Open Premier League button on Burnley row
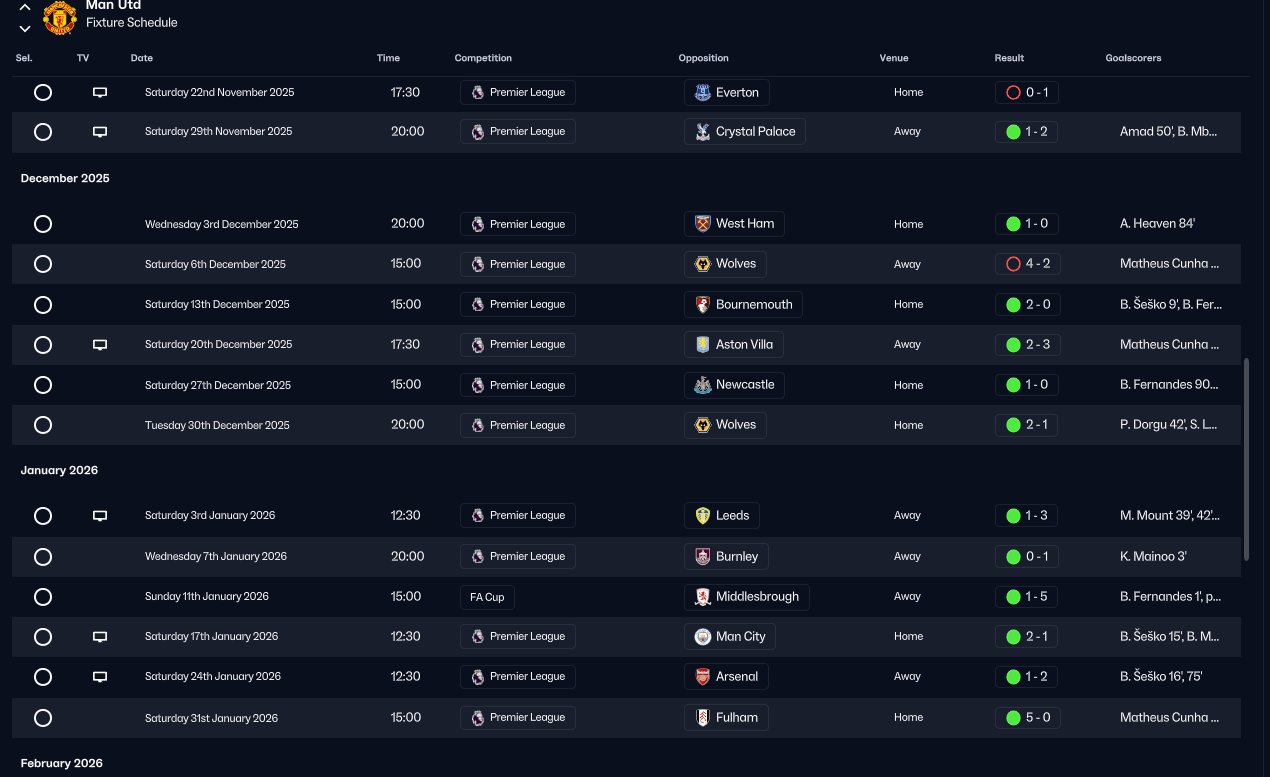Screen dimensions: 1270x777 (x=518, y=557)
